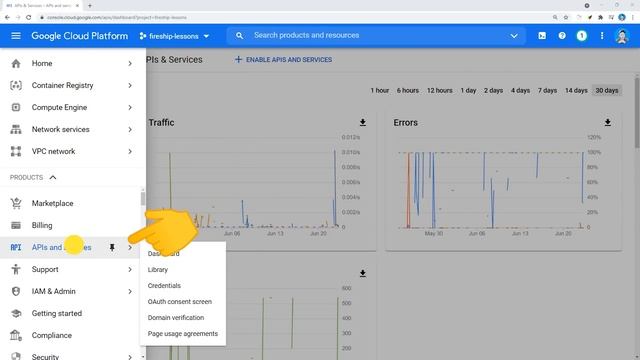
Task: Expand the APIs and Services submenu chevron
Action: 130,247
